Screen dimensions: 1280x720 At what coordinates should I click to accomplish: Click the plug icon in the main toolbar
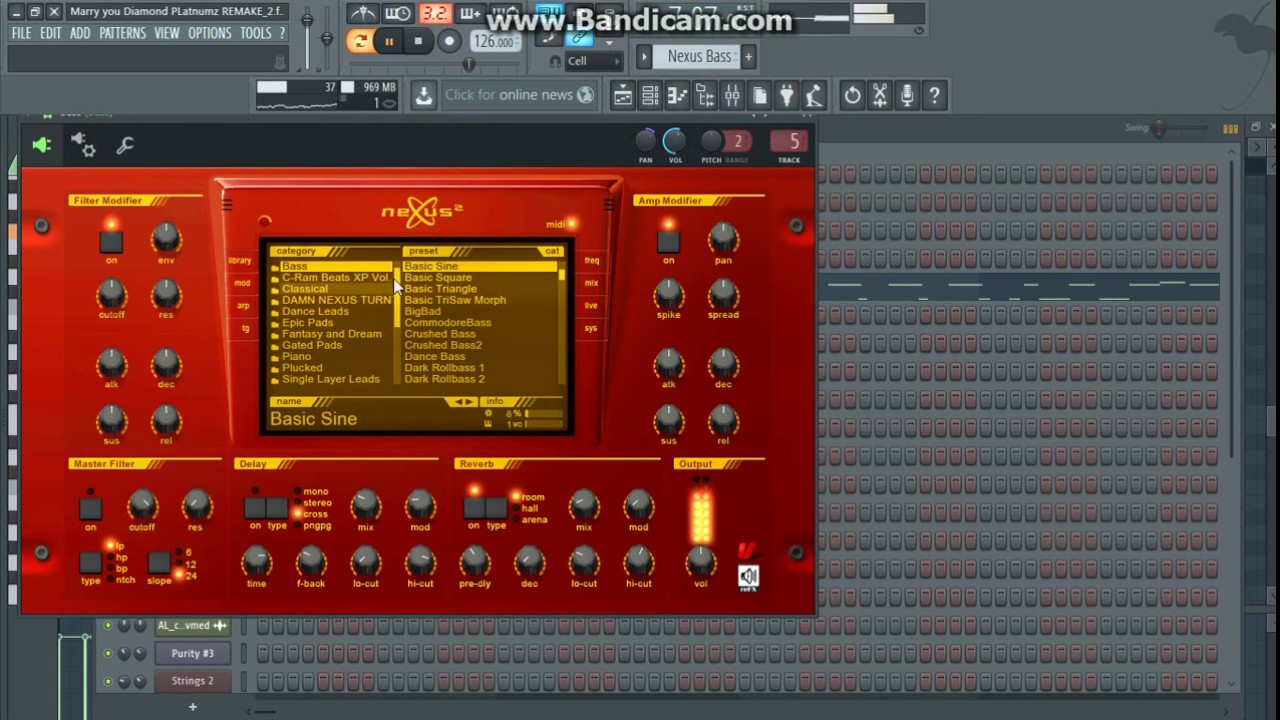(786, 96)
